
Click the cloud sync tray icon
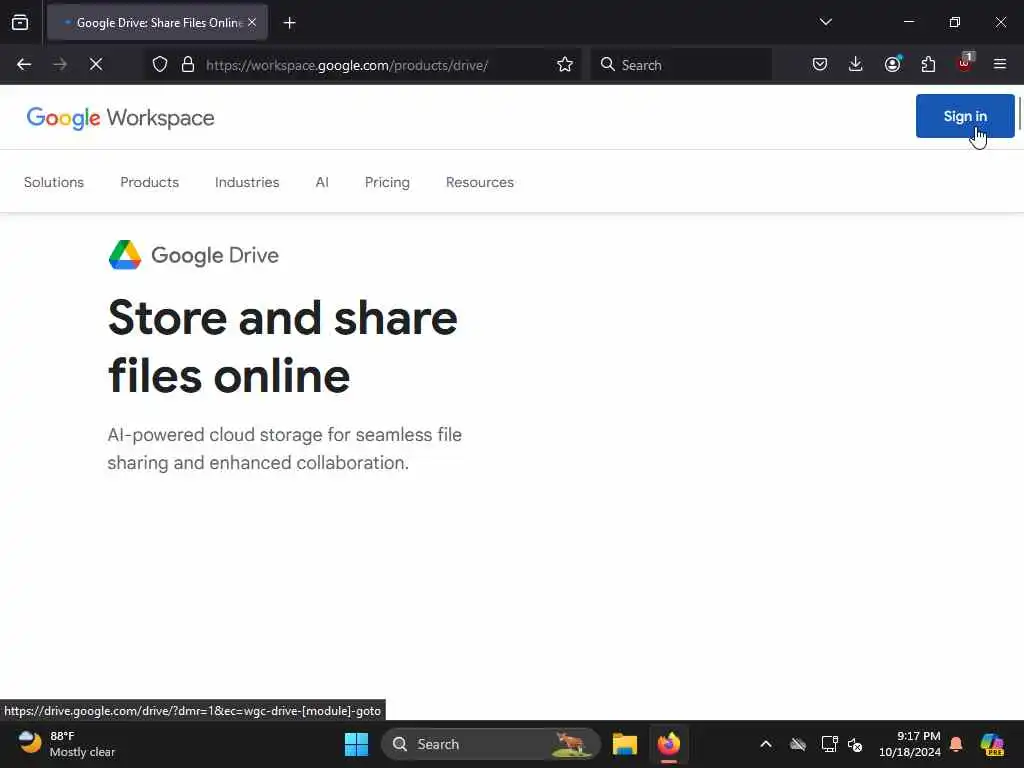click(x=798, y=744)
